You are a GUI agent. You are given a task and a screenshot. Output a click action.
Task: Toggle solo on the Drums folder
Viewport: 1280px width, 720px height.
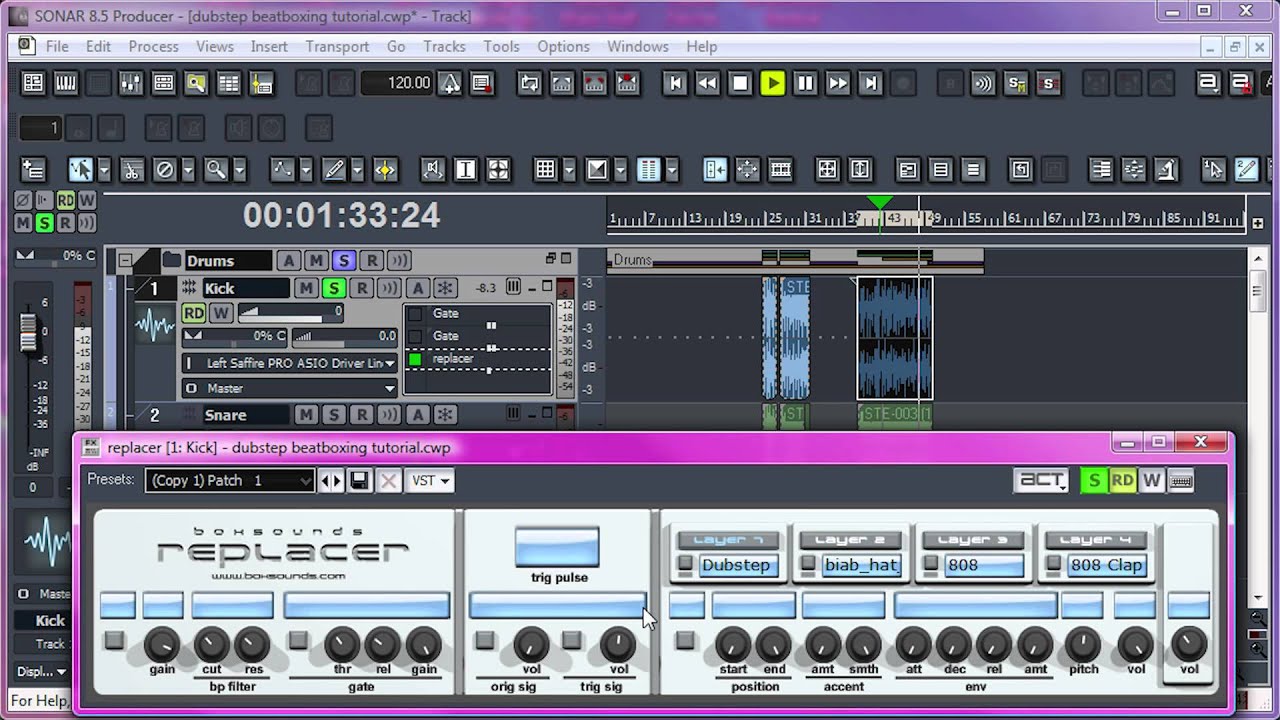pos(344,261)
